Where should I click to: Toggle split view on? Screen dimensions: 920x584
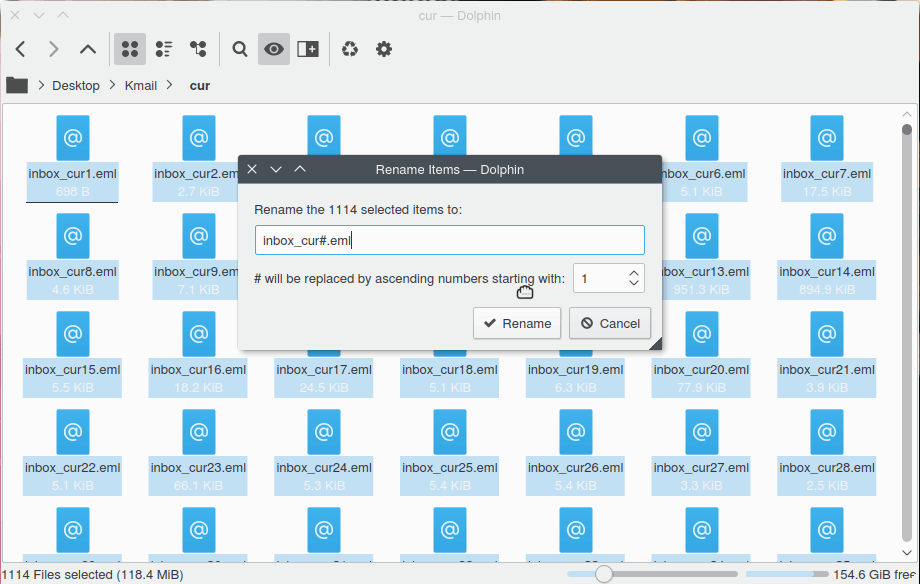(x=307, y=48)
